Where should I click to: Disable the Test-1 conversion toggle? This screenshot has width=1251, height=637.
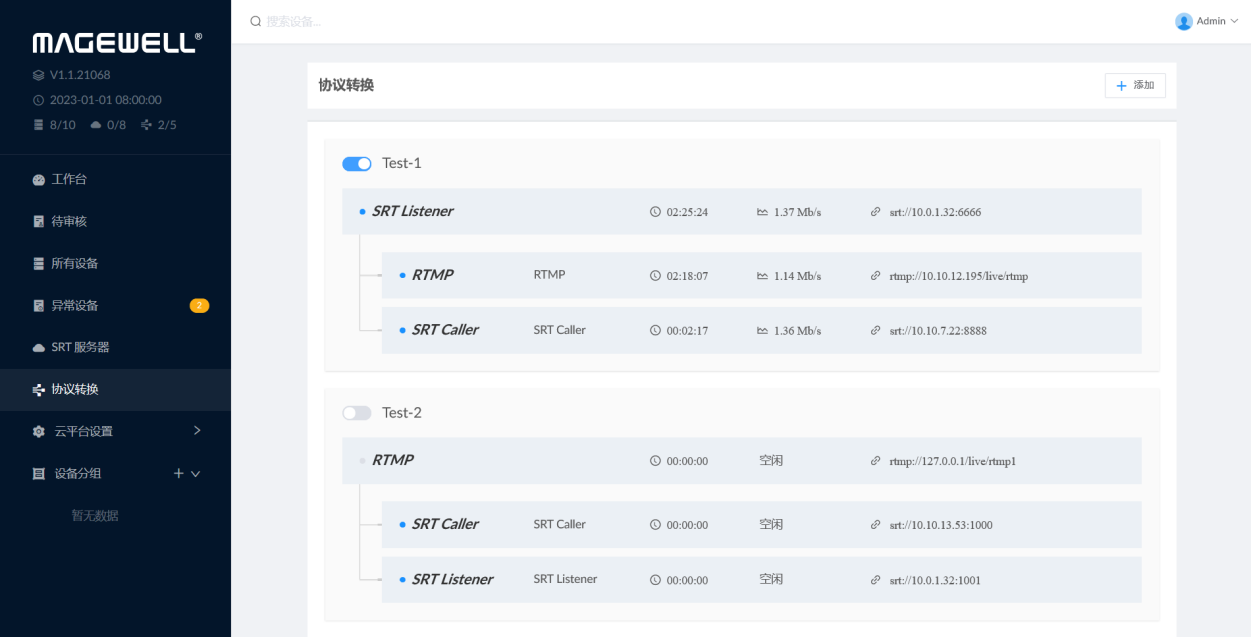click(357, 164)
